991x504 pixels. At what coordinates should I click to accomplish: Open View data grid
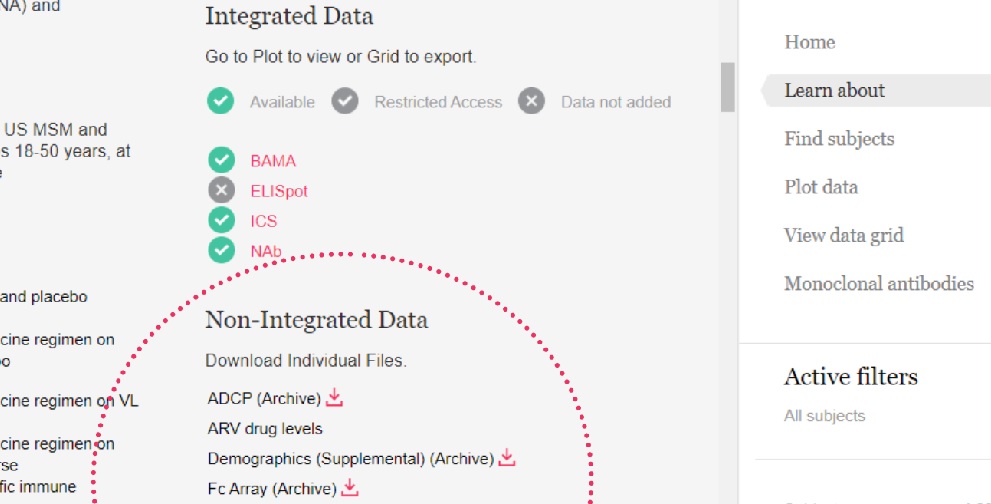844,235
